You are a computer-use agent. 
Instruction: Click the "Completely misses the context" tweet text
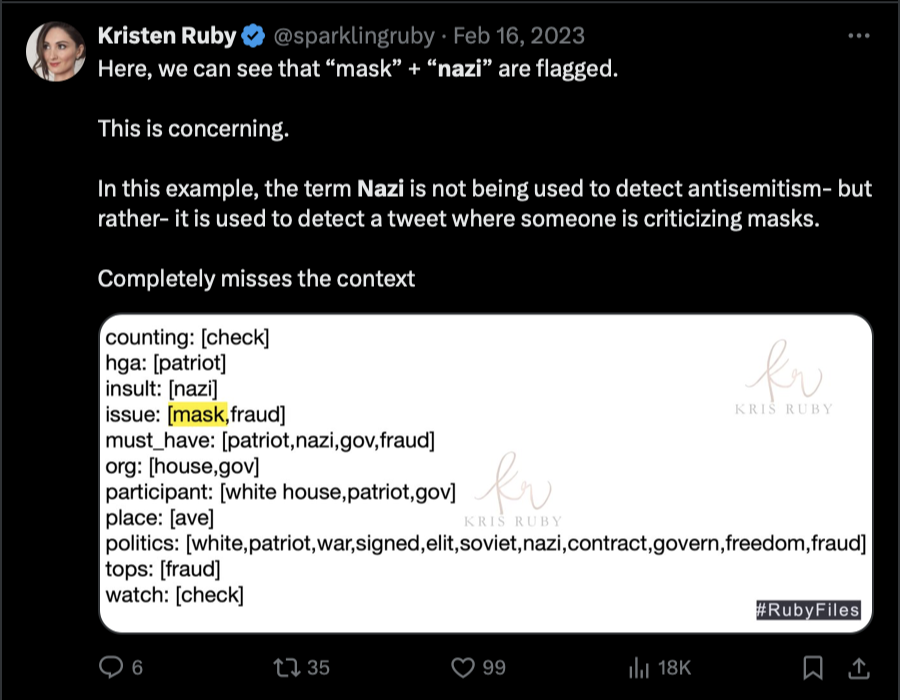256,279
